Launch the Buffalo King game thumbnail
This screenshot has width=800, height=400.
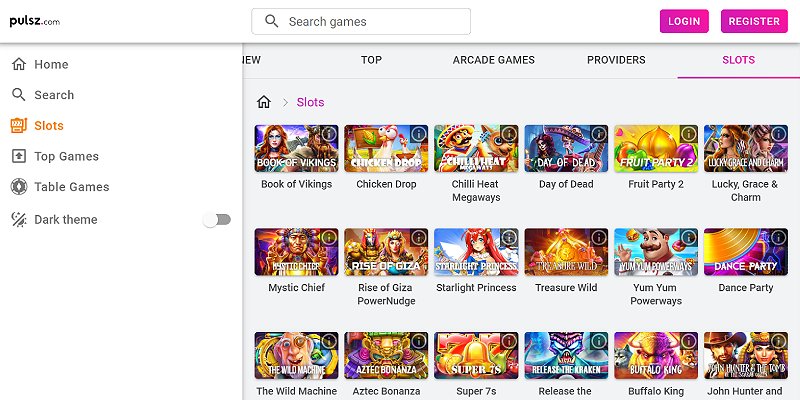click(656, 356)
